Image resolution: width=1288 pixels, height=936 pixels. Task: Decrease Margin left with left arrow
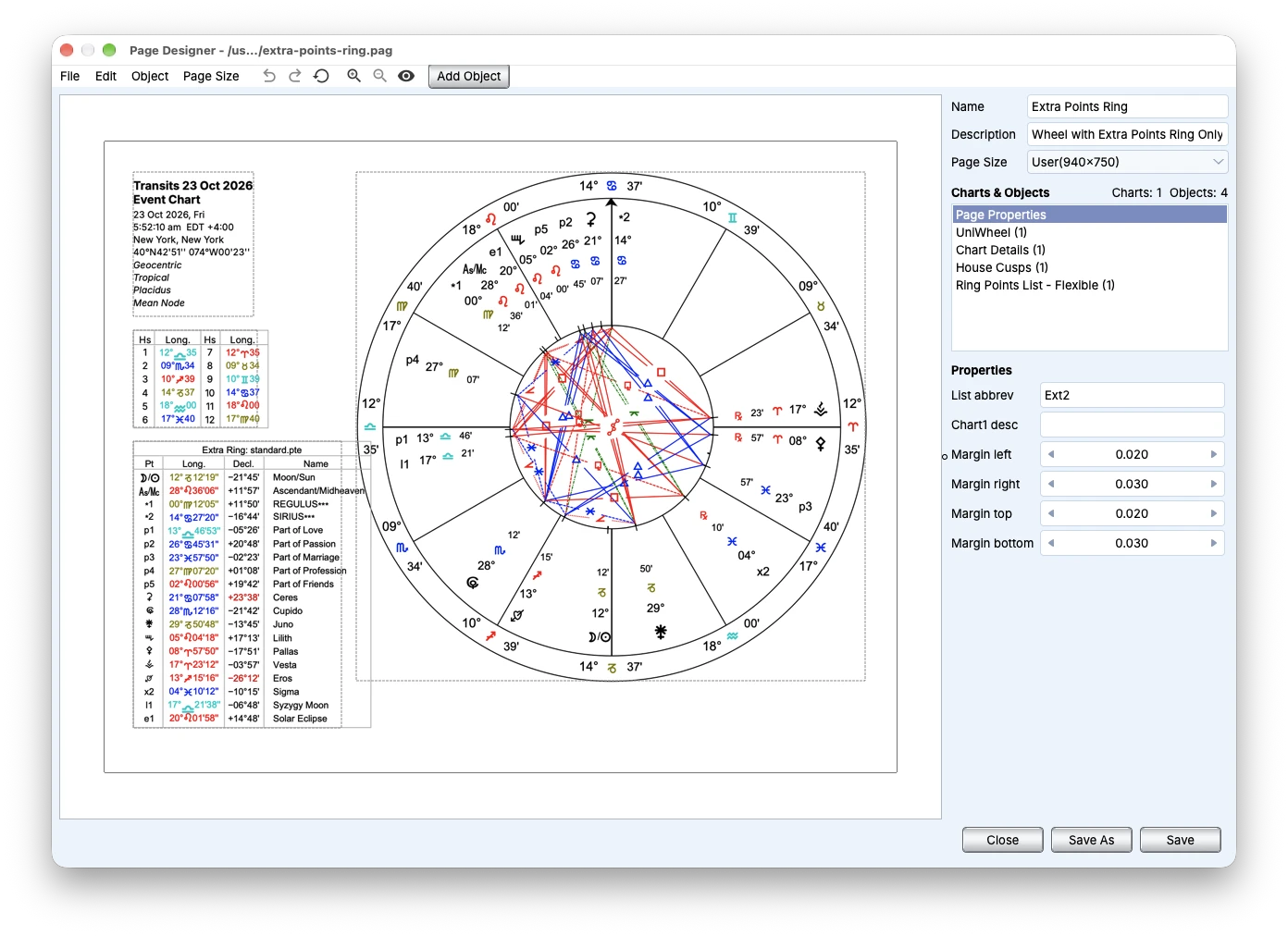pyautogui.click(x=1051, y=454)
